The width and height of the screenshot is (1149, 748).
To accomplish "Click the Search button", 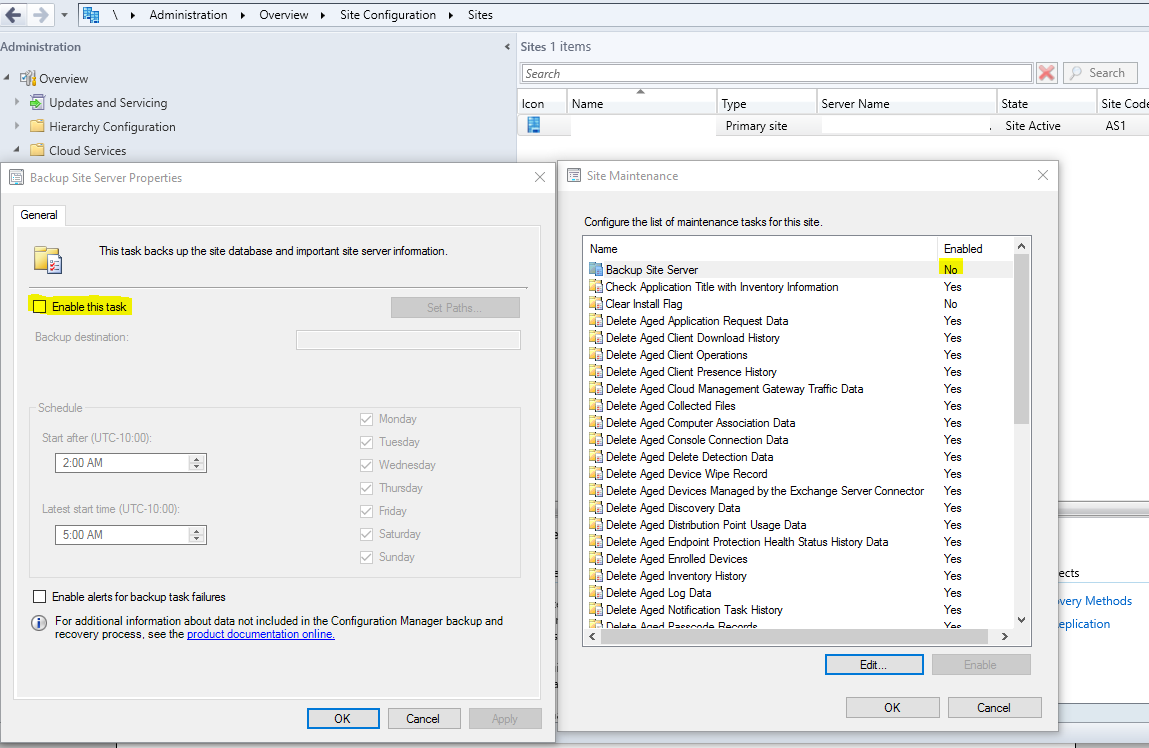I will (x=1100, y=73).
